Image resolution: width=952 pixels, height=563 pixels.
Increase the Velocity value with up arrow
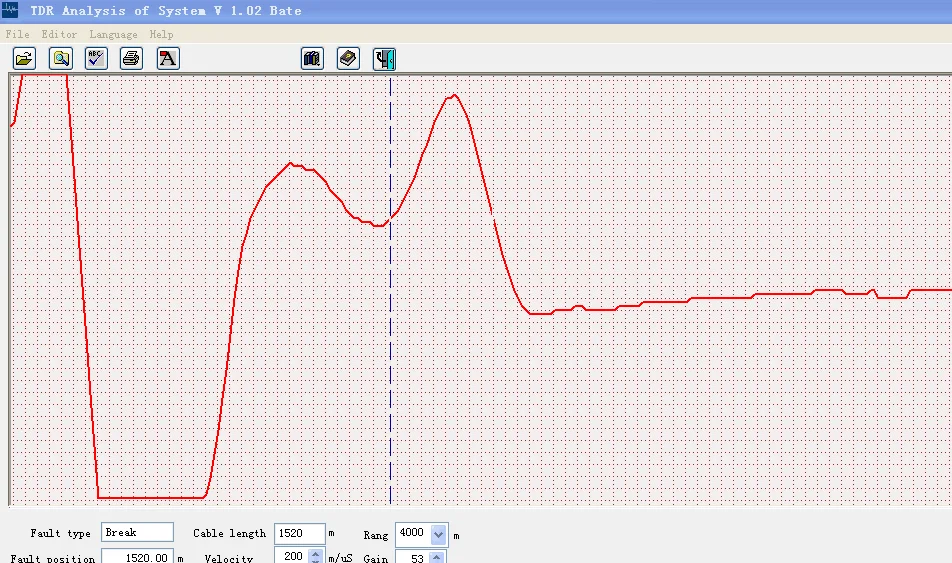(315, 552)
